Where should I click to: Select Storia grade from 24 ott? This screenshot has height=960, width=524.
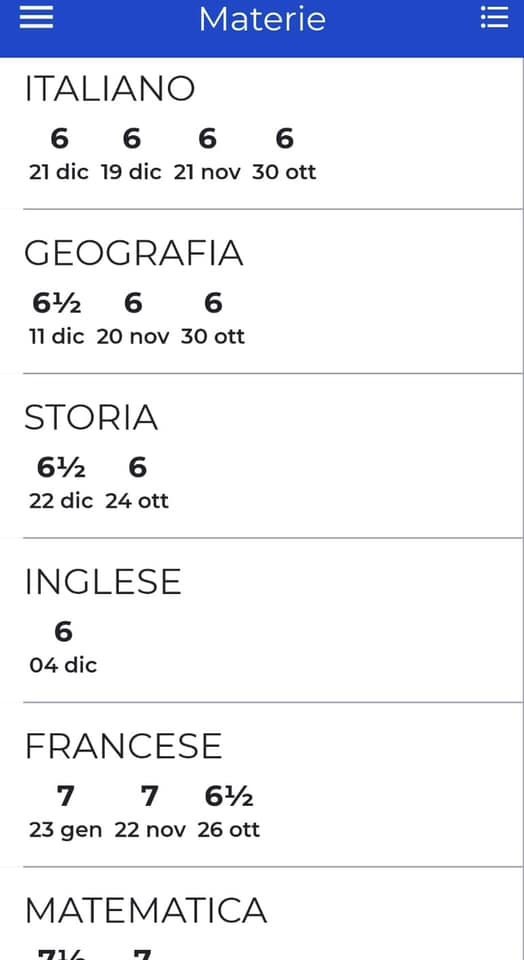[x=137, y=483]
